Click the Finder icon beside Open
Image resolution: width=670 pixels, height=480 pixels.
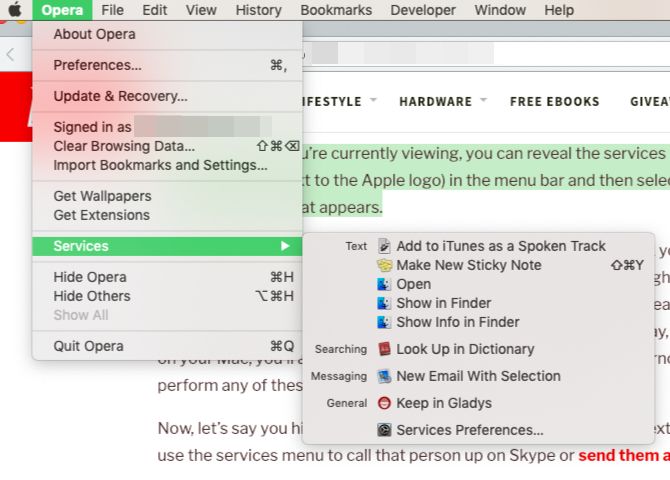point(384,284)
